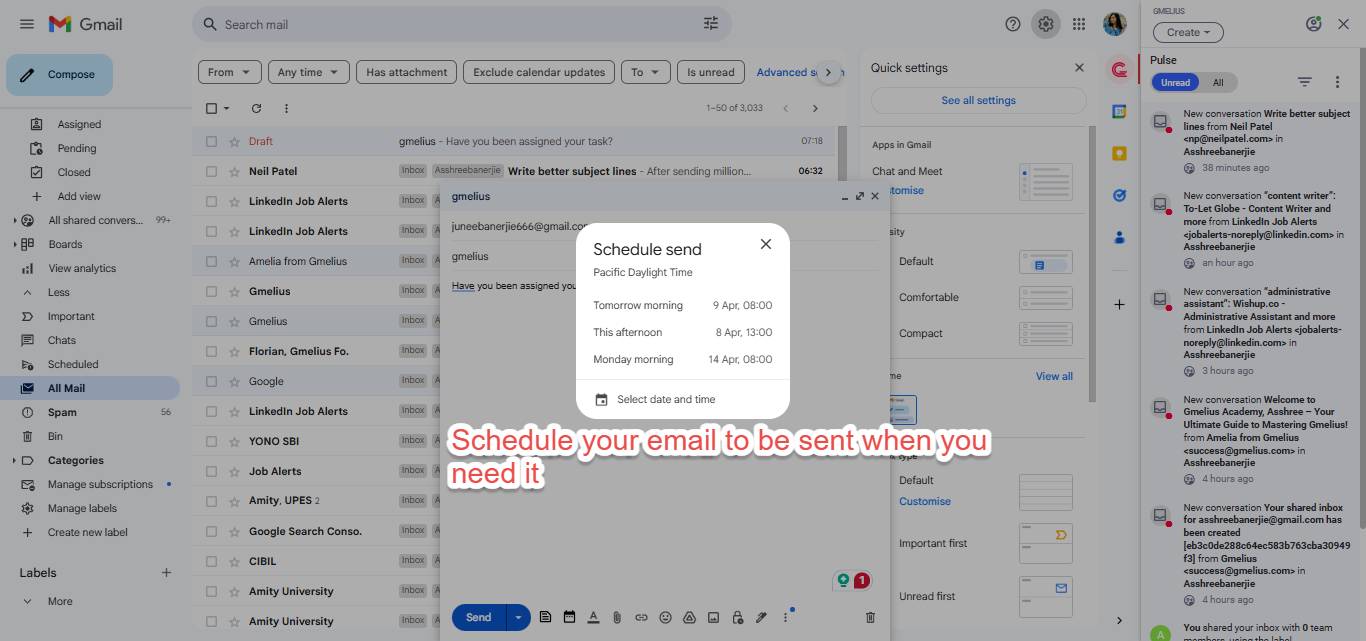1366x641 pixels.
Task: Tick the select-all checkbox above the email list
Action: coord(212,107)
